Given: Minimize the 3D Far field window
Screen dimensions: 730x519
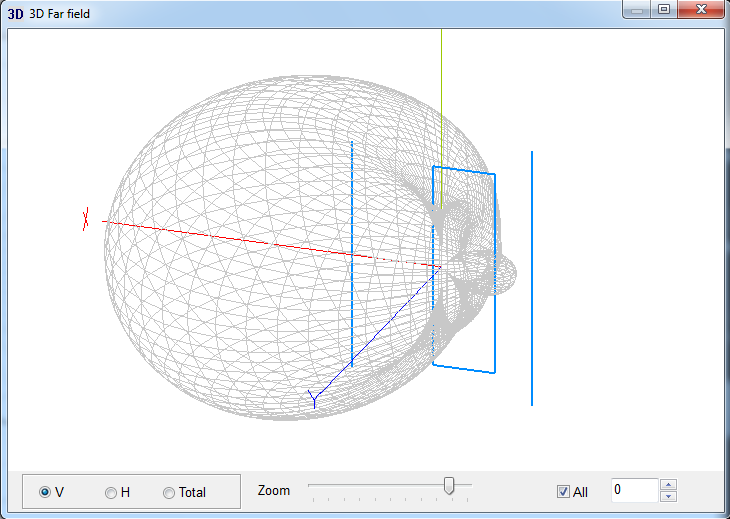Looking at the screenshot, I should (x=637, y=9).
